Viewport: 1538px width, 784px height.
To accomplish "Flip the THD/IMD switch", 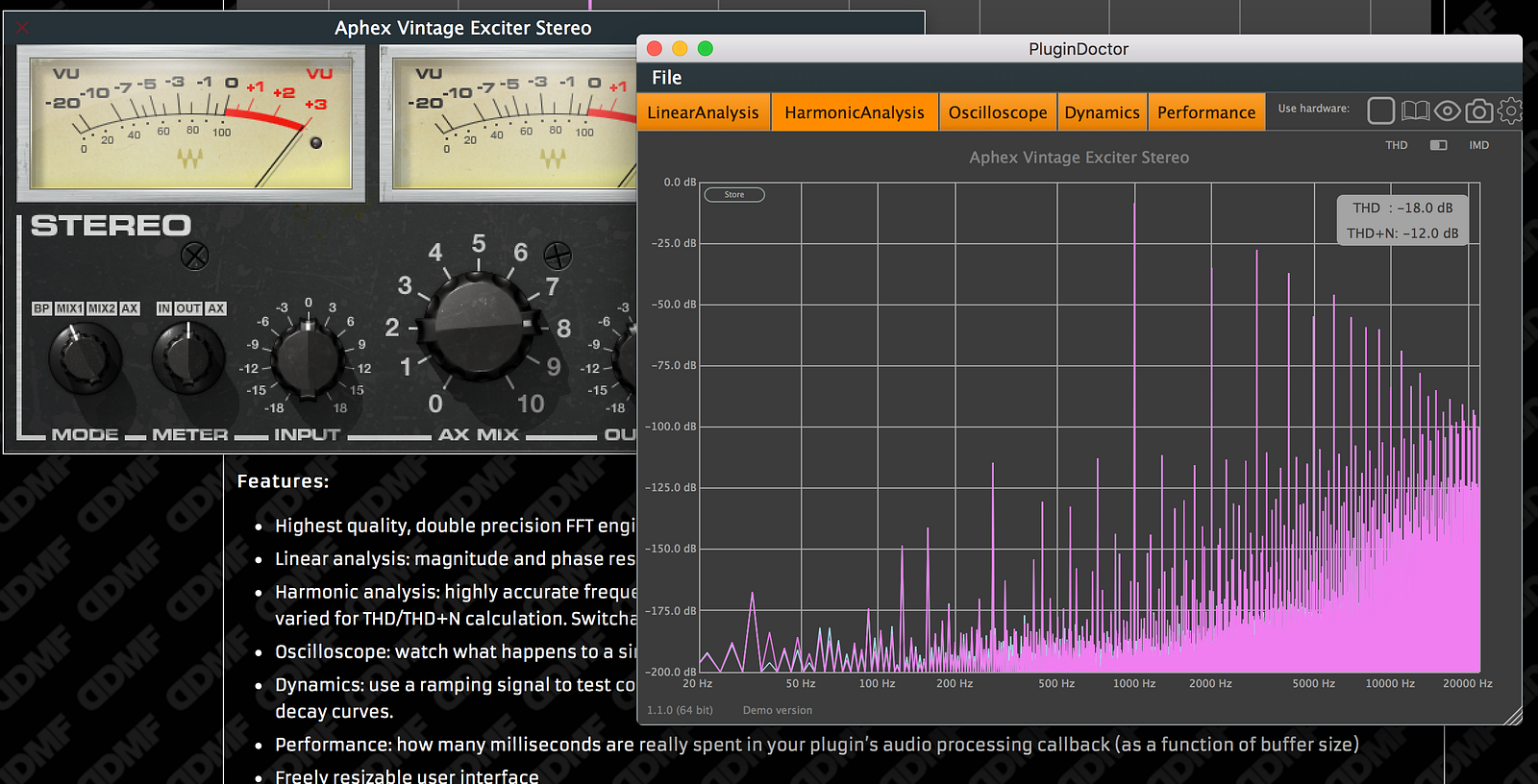I will coord(1438,145).
